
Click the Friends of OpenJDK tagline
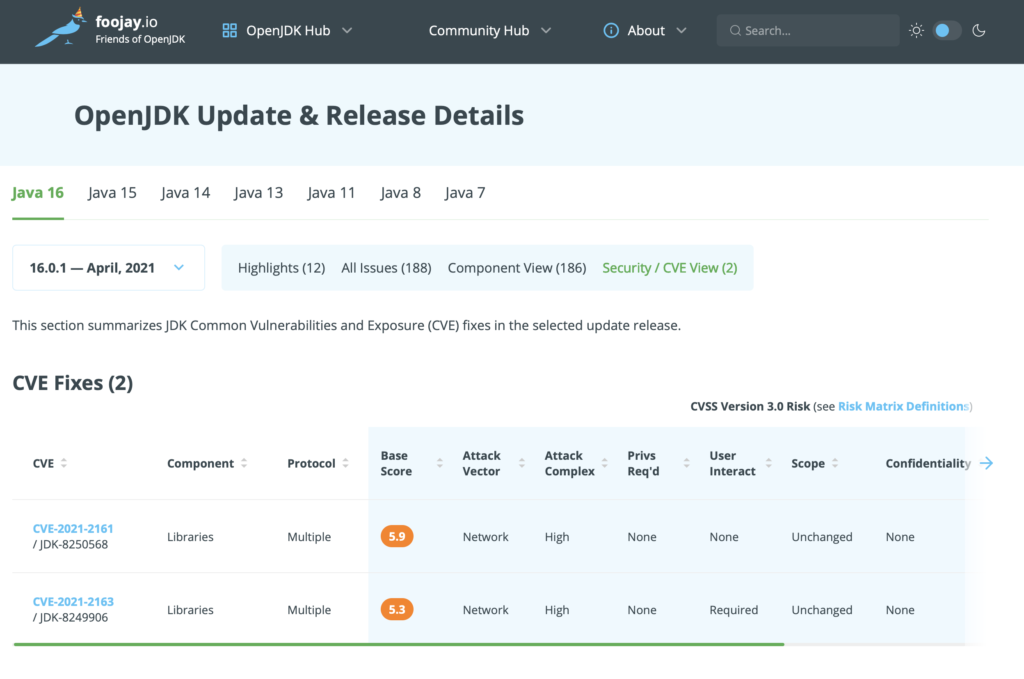[x=140, y=39]
